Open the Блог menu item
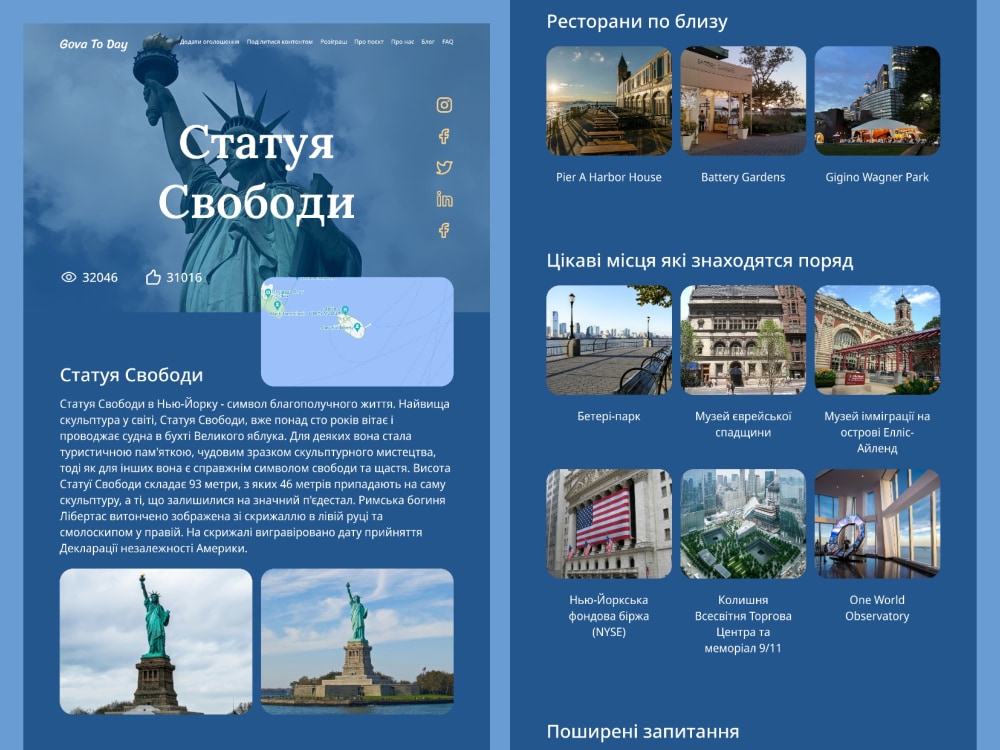This screenshot has width=1000, height=750. 428,41
